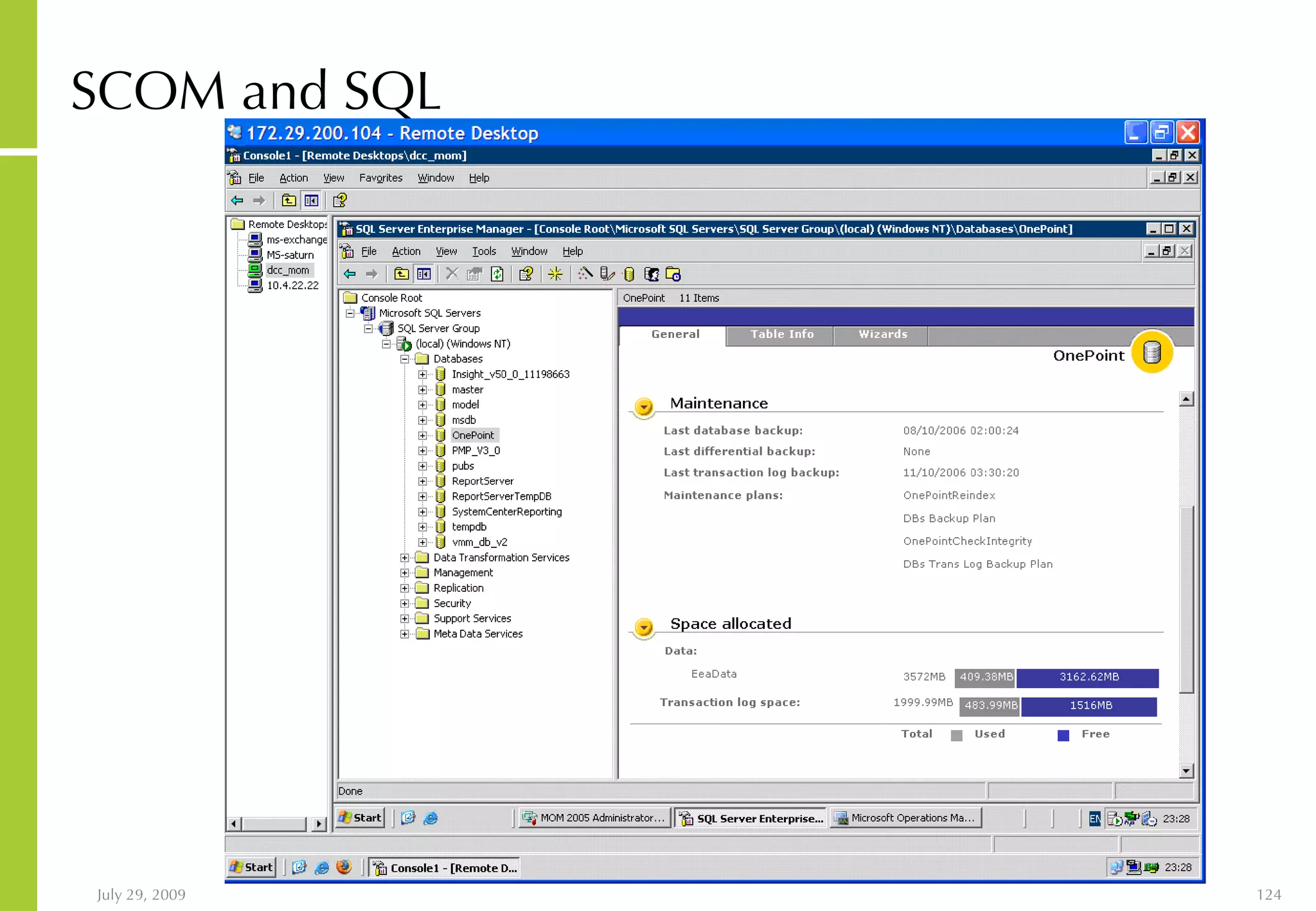
Task: Switch to the Wizards tab
Action: [882, 335]
